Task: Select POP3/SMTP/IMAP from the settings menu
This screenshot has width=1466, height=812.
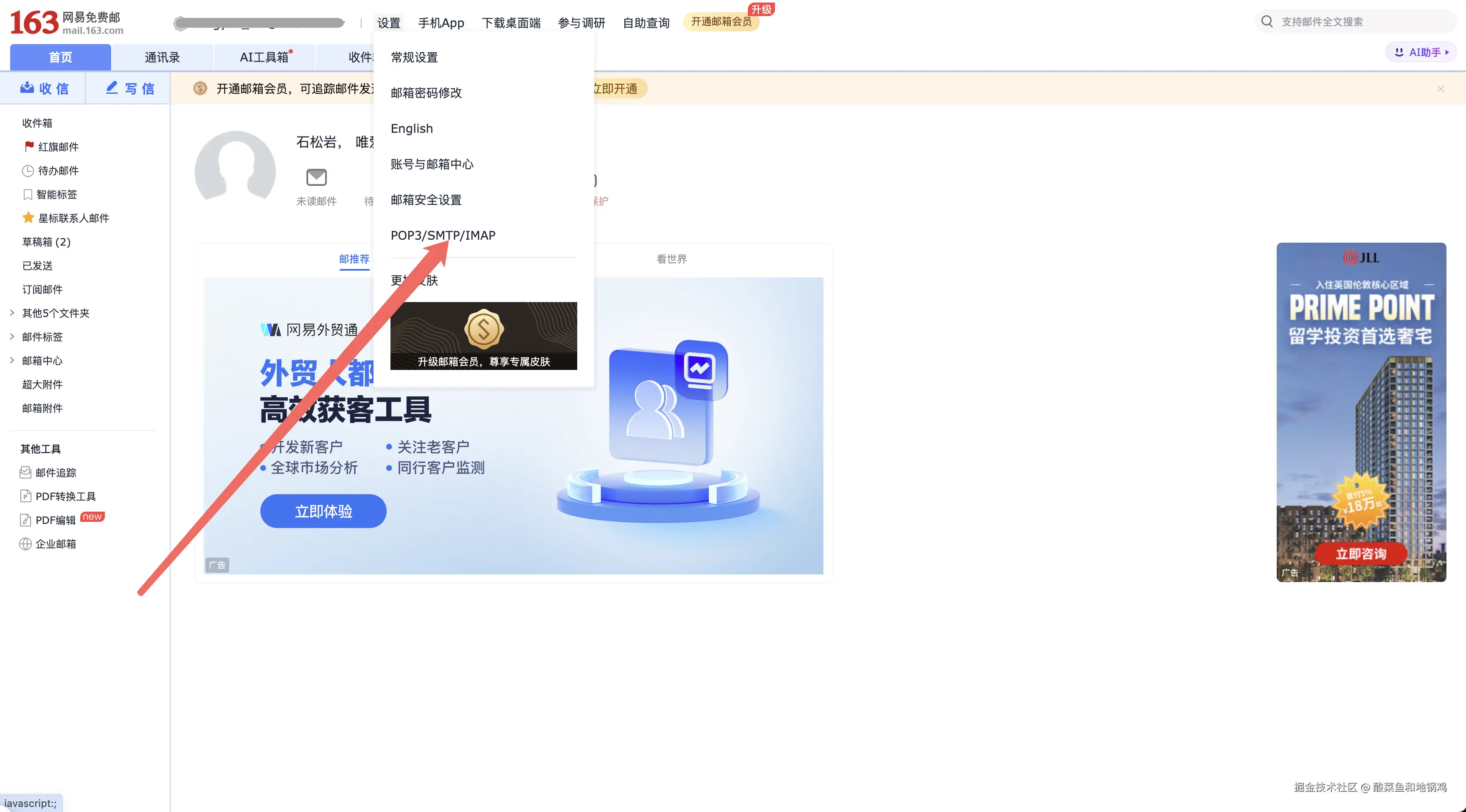Action: tap(443, 235)
